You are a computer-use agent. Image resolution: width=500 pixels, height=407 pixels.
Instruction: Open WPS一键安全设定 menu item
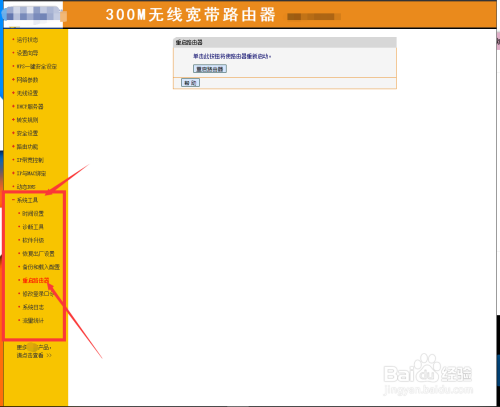[37, 66]
